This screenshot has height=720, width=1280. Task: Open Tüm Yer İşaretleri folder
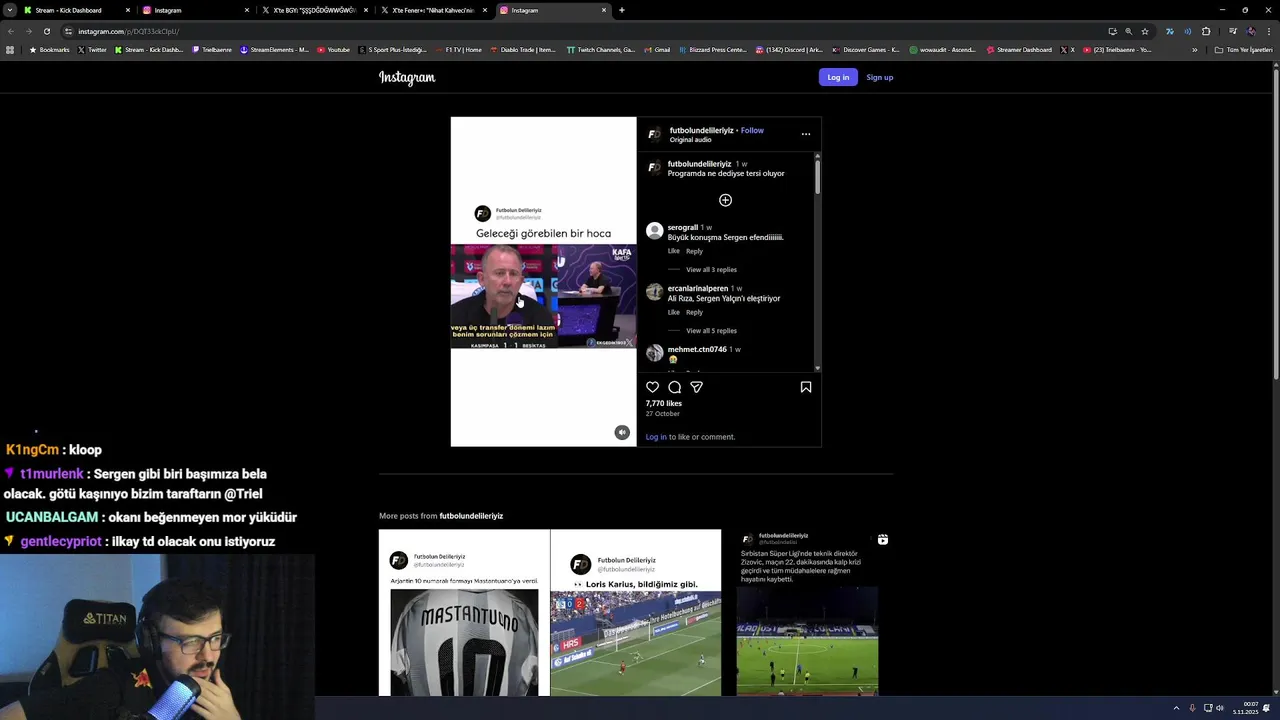pos(1243,49)
